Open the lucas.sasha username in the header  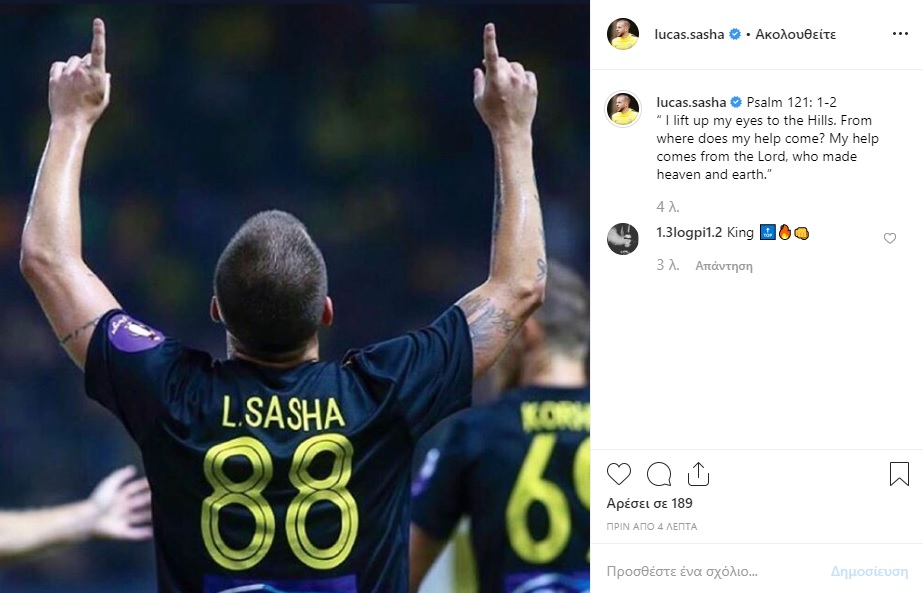689,34
